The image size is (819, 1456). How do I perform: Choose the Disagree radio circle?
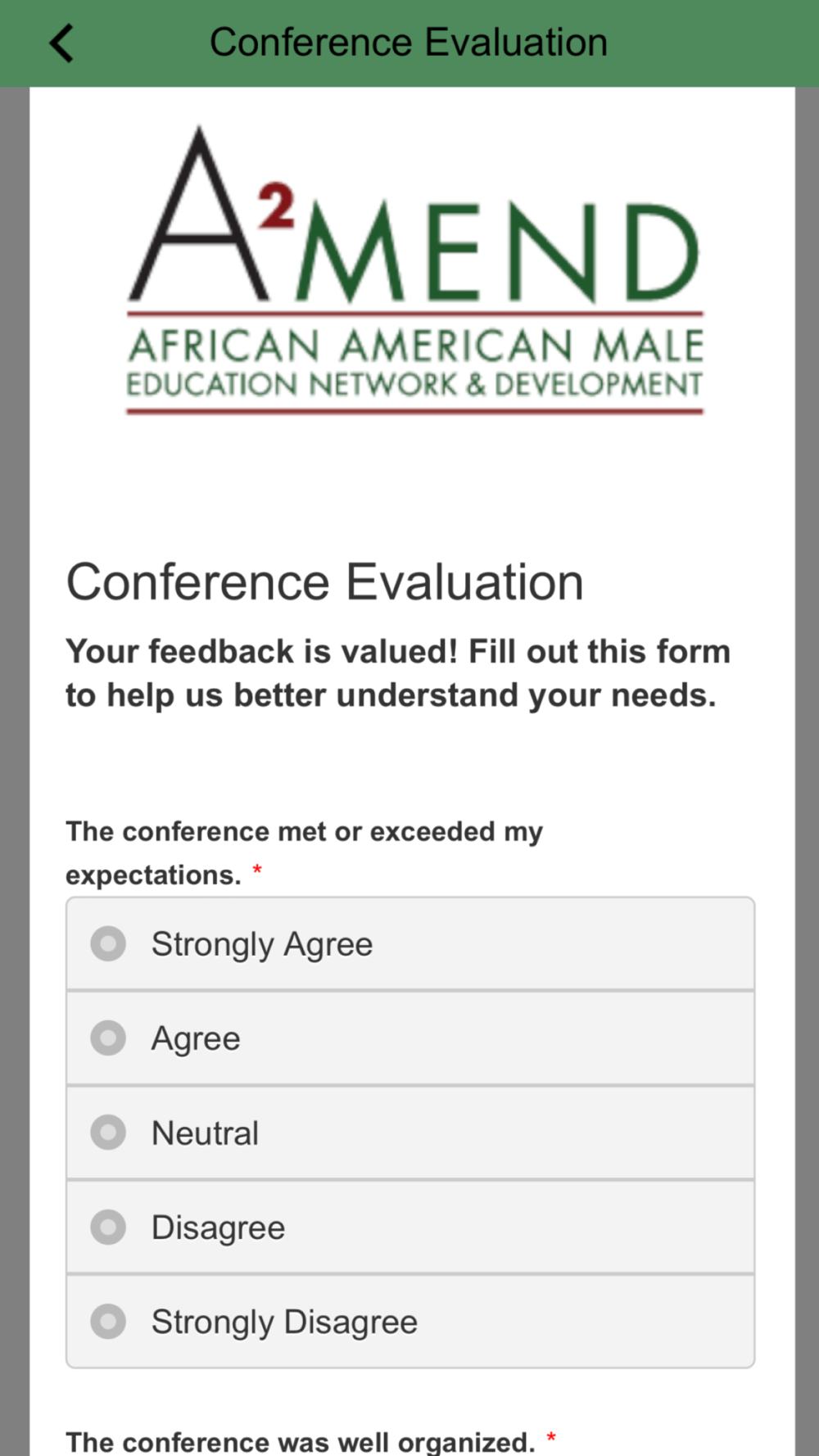(x=108, y=1227)
